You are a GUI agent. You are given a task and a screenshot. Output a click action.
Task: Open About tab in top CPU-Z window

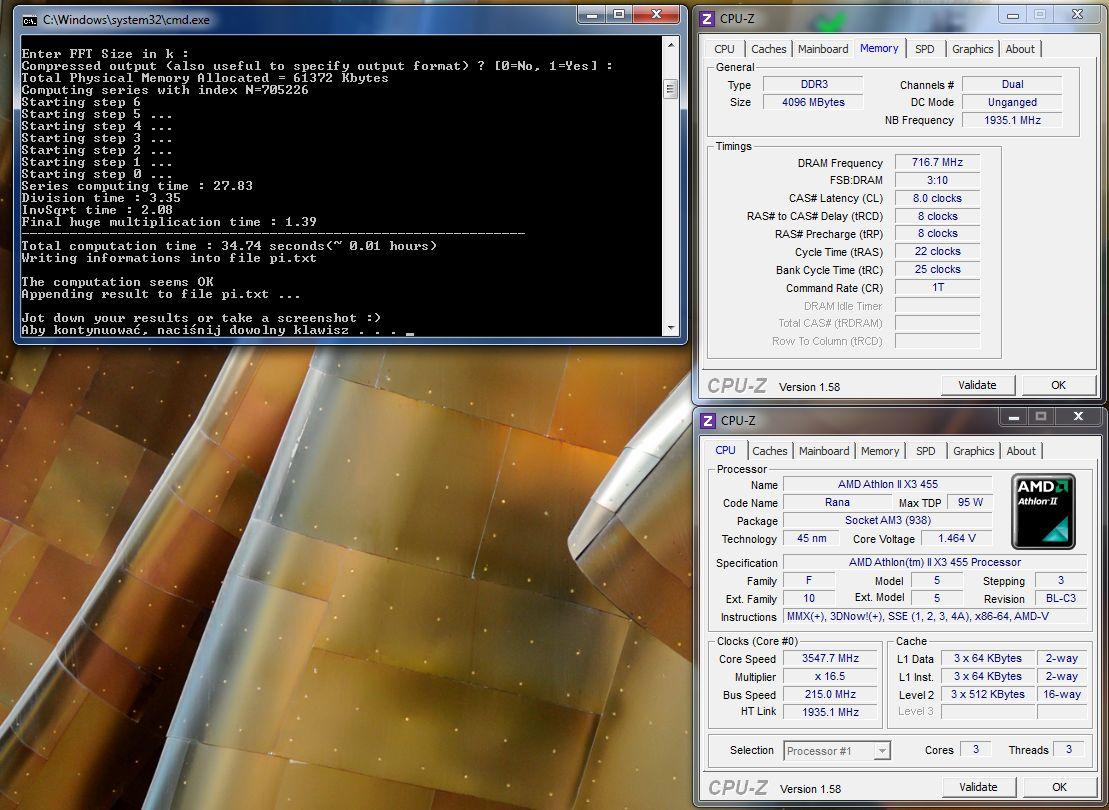pos(1020,49)
